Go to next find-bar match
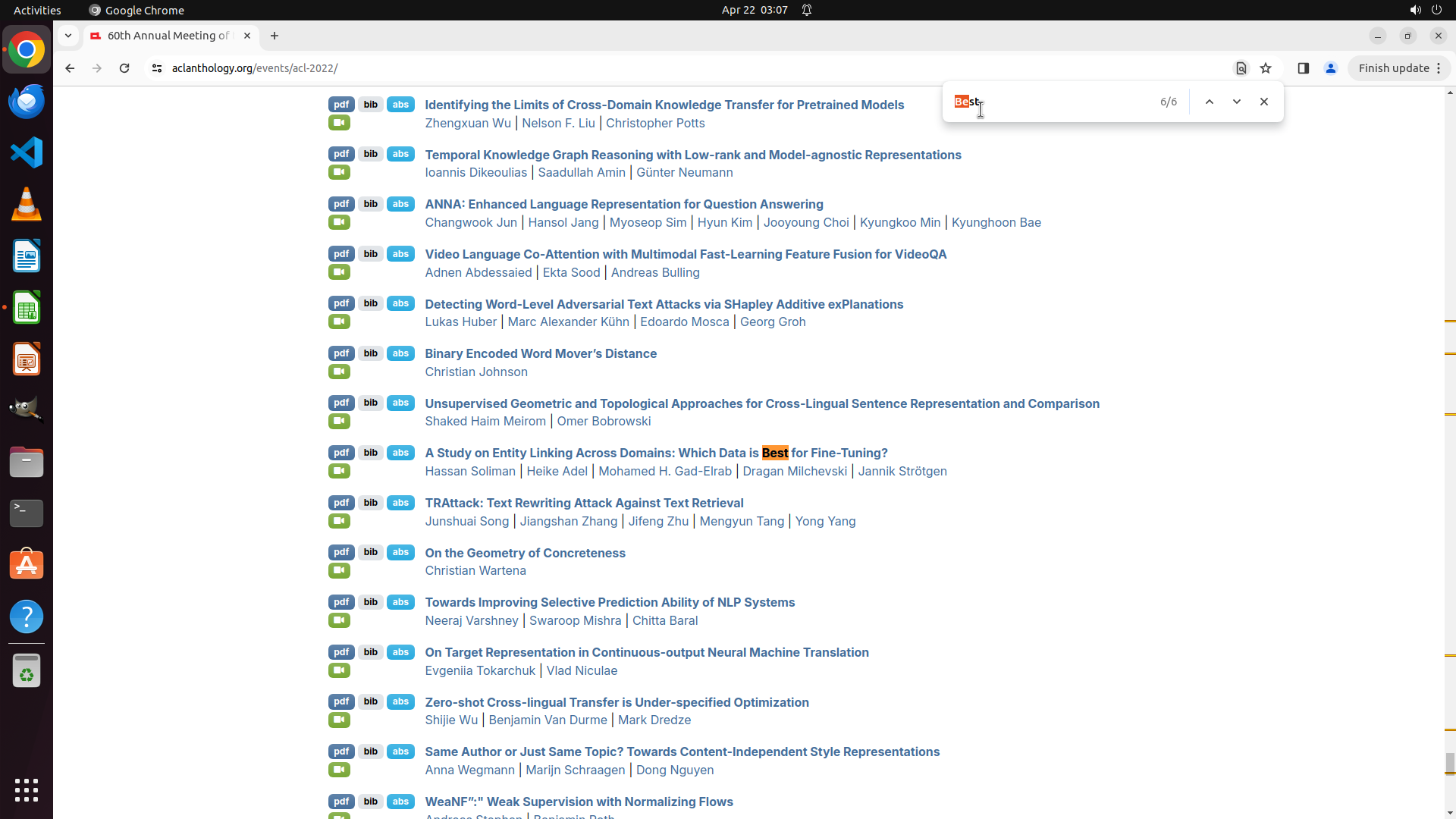Screen dimensions: 1456x819 point(1236,102)
